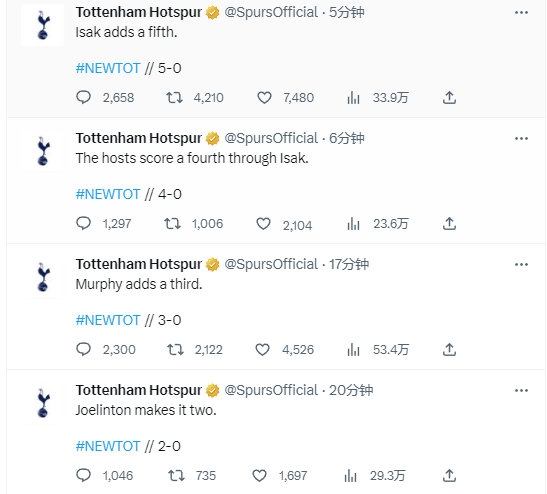Open more options on the 5-0 tweet

(x=521, y=13)
